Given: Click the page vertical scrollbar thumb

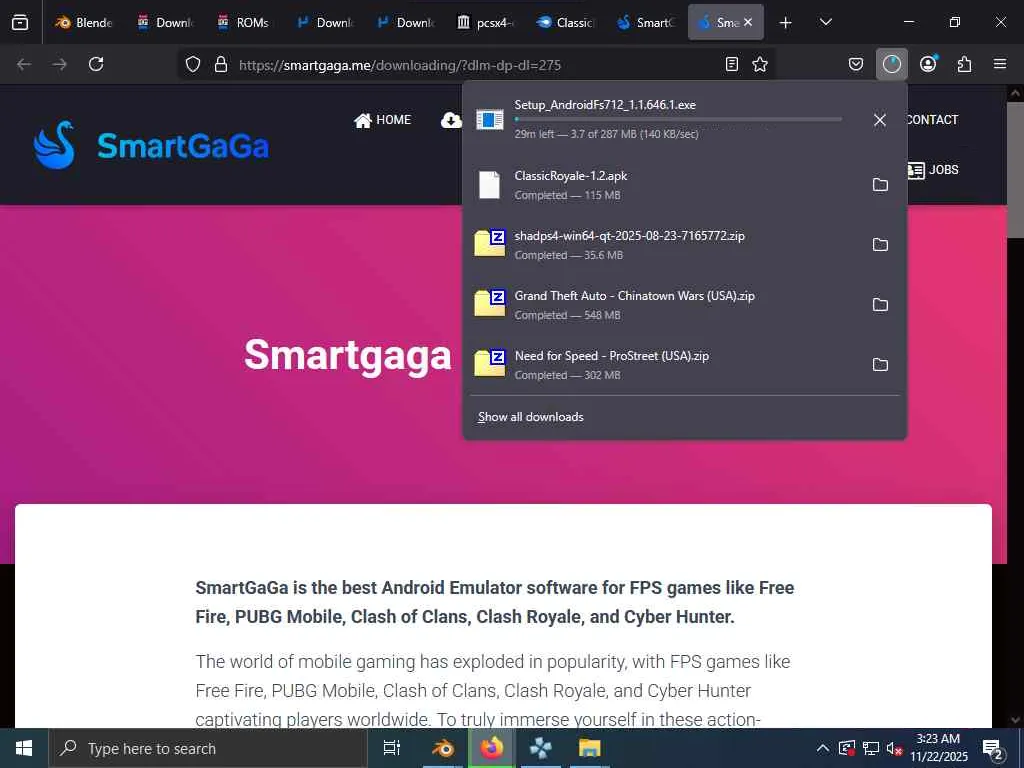Looking at the screenshot, I should point(1014,170).
